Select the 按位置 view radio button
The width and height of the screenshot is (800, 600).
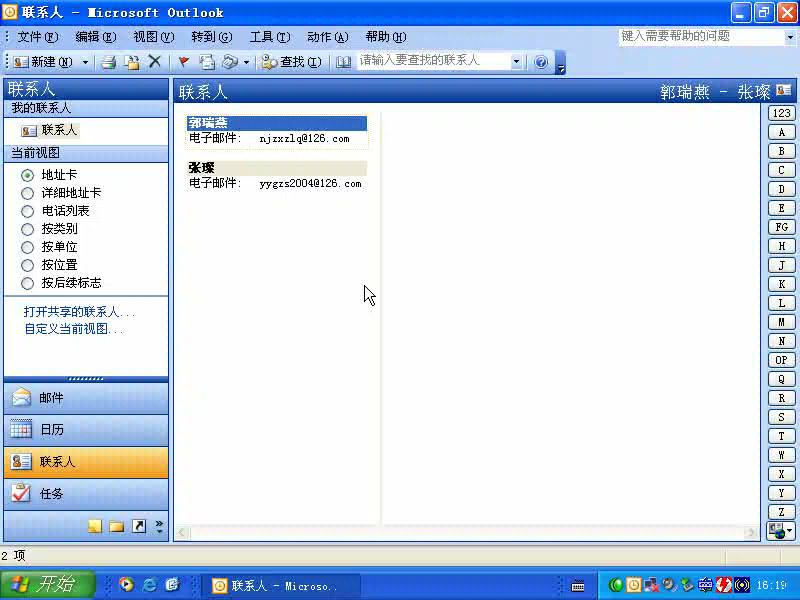click(x=28, y=265)
